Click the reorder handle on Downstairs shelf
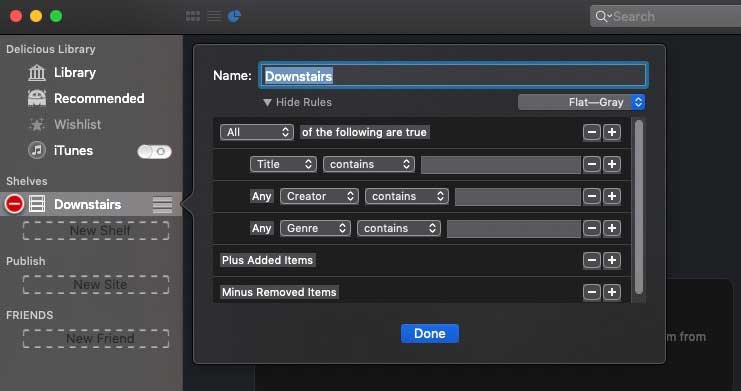741x391 pixels. [162, 205]
